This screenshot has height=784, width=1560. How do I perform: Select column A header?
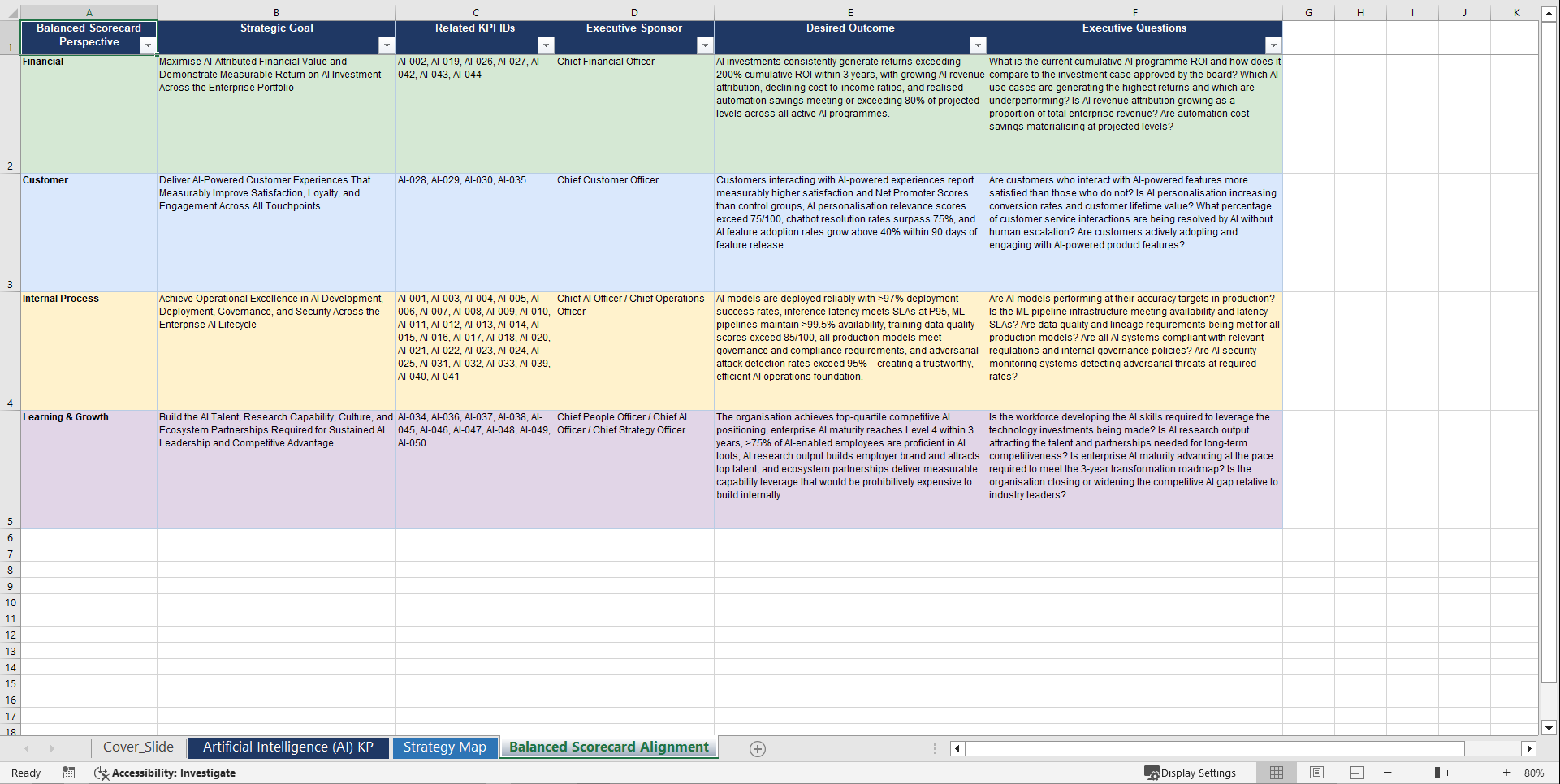pyautogui.click(x=89, y=12)
